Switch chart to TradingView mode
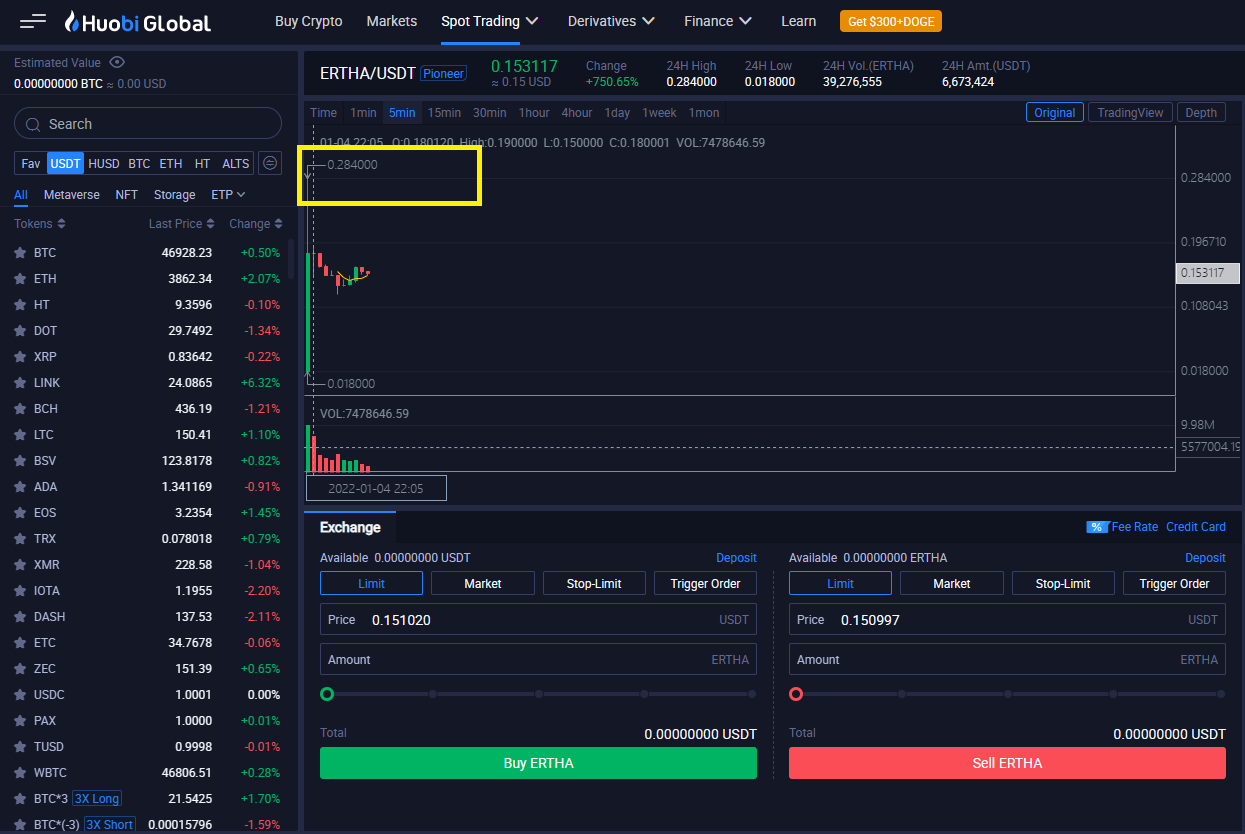Viewport: 1245px width, 834px height. (1130, 113)
